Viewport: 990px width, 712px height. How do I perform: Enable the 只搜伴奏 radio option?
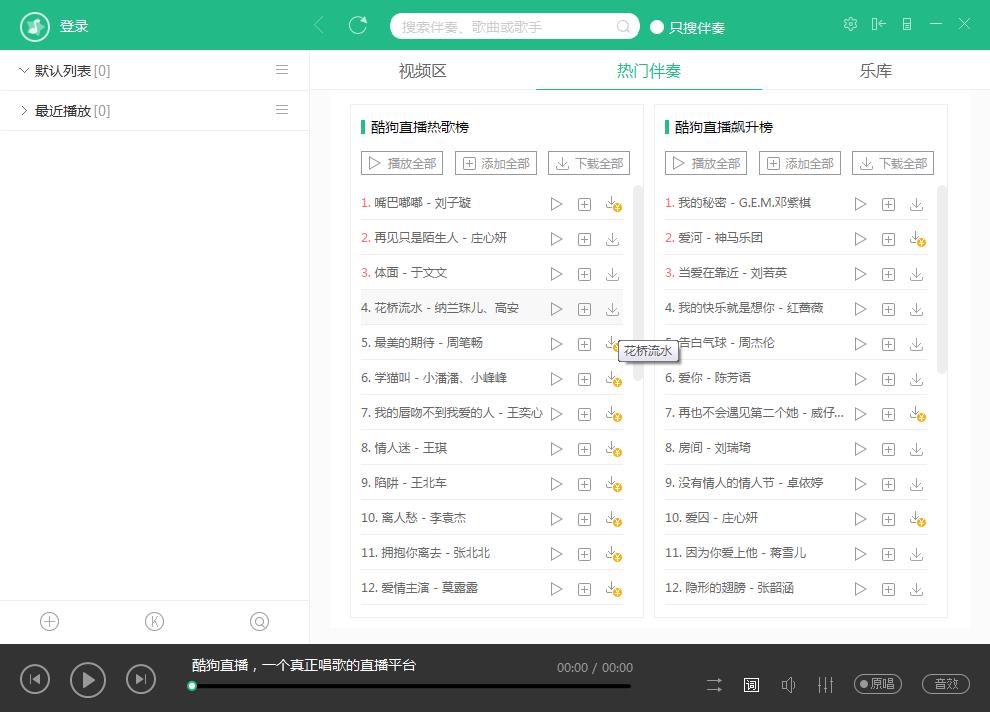[657, 27]
